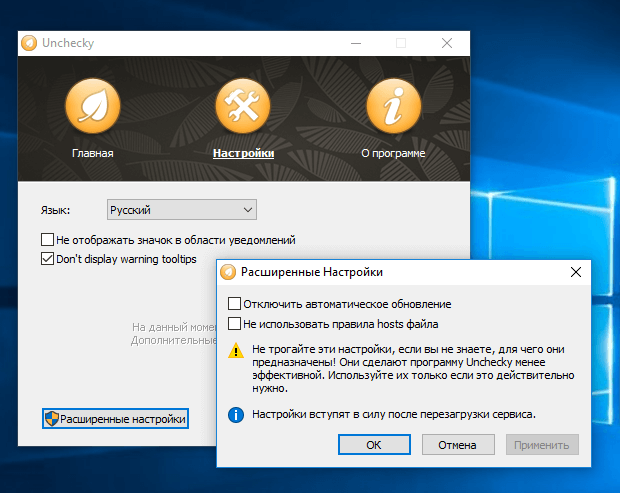This screenshot has height=493, width=620.
Task: Click the Не трогайте эти настройки warning text
Action: click(x=413, y=369)
